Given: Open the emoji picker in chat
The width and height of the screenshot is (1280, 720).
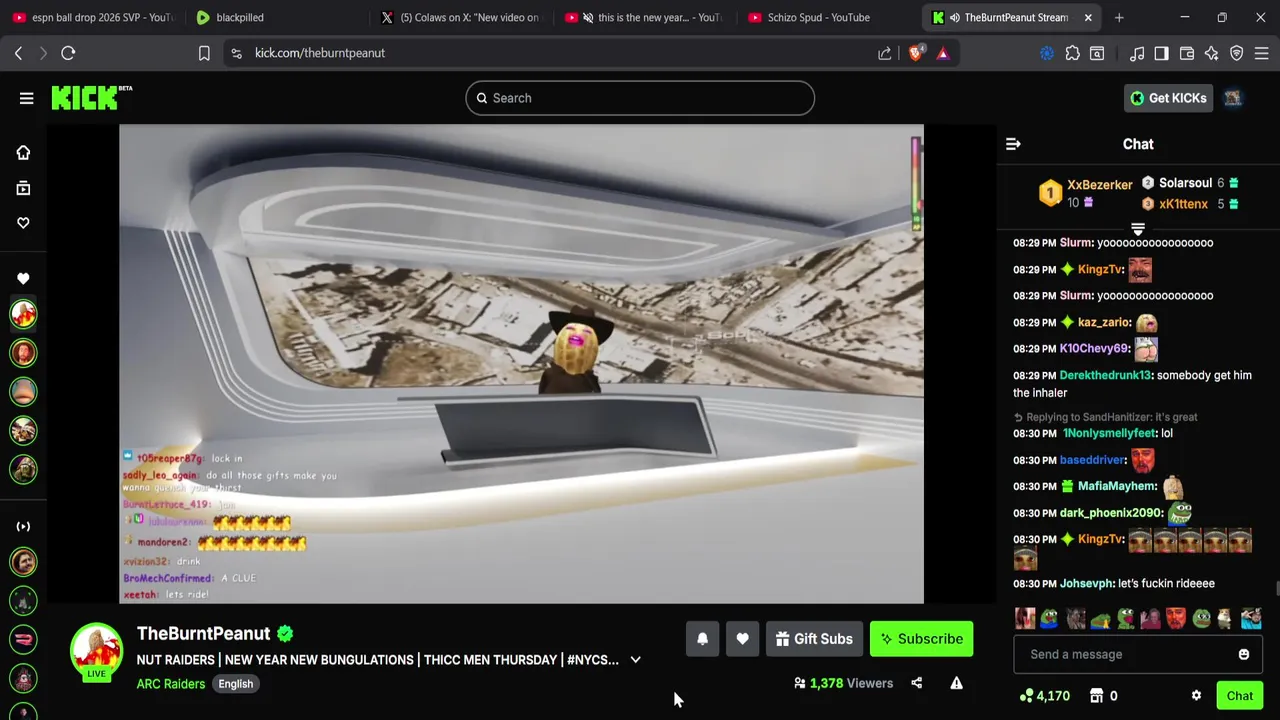Looking at the screenshot, I should point(1244,654).
